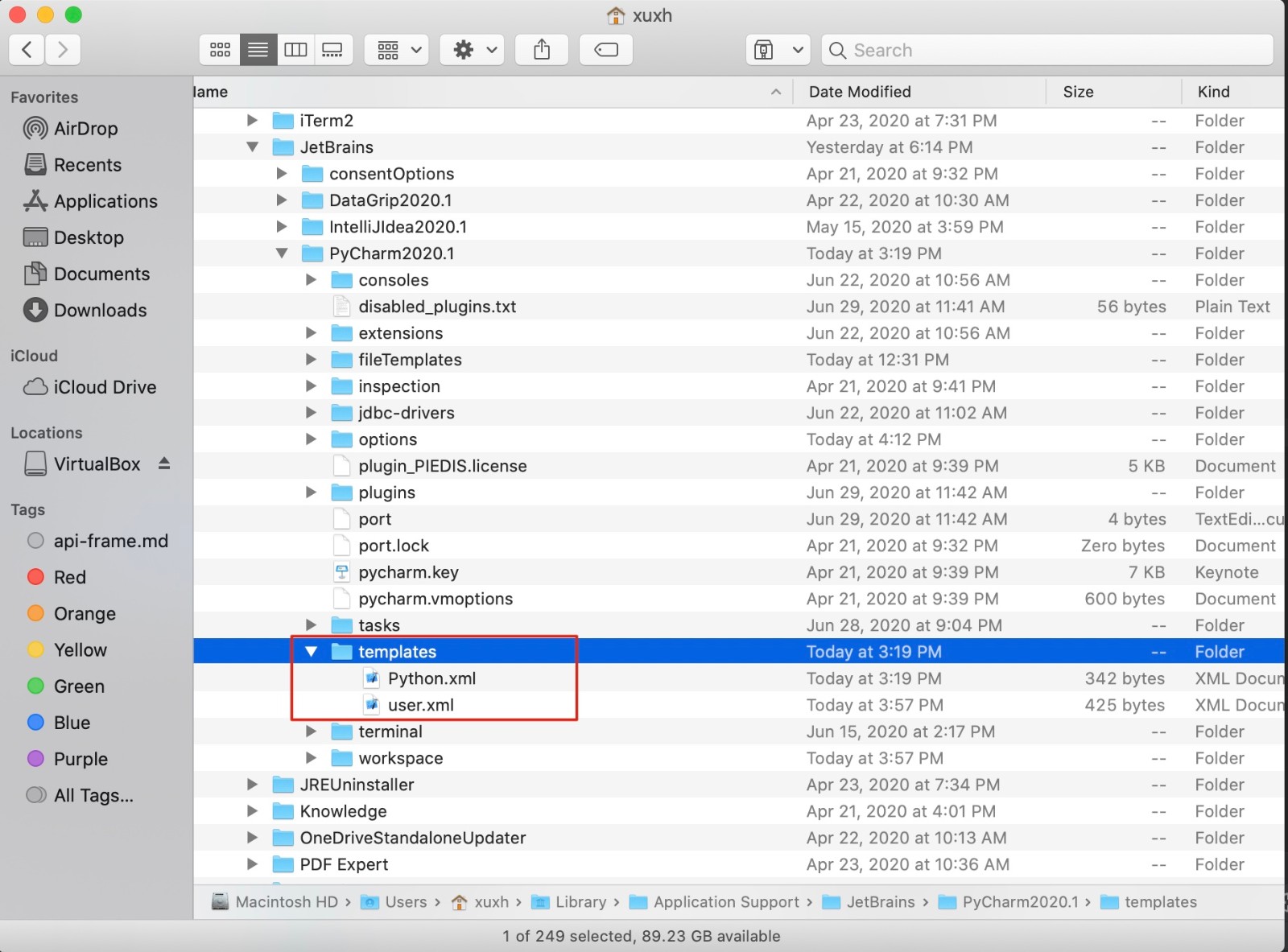This screenshot has width=1288, height=952.
Task: Collapse the templates folder
Action: point(311,652)
